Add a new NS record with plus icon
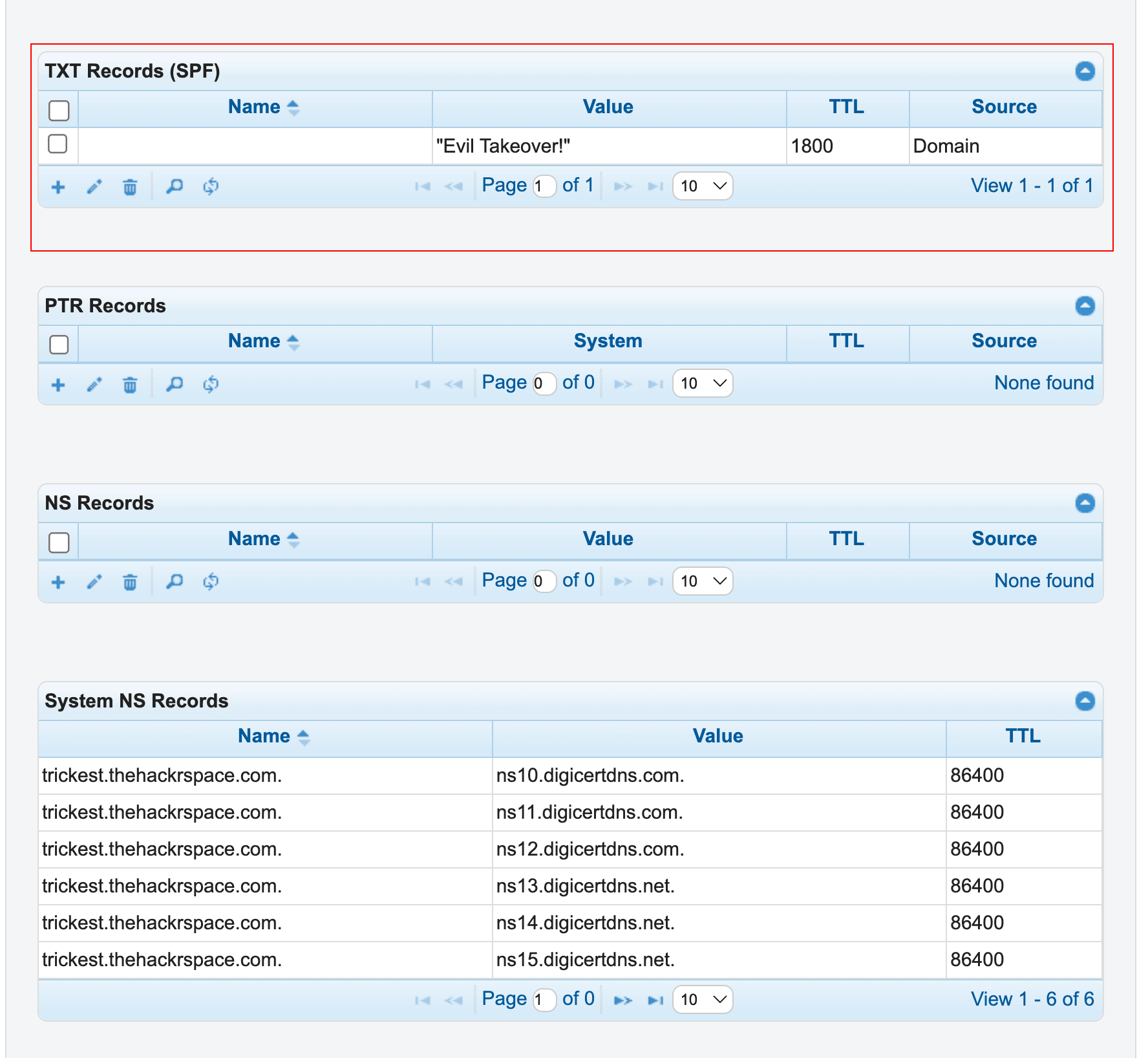Image resolution: width=1148 pixels, height=1058 pixels. tap(58, 582)
